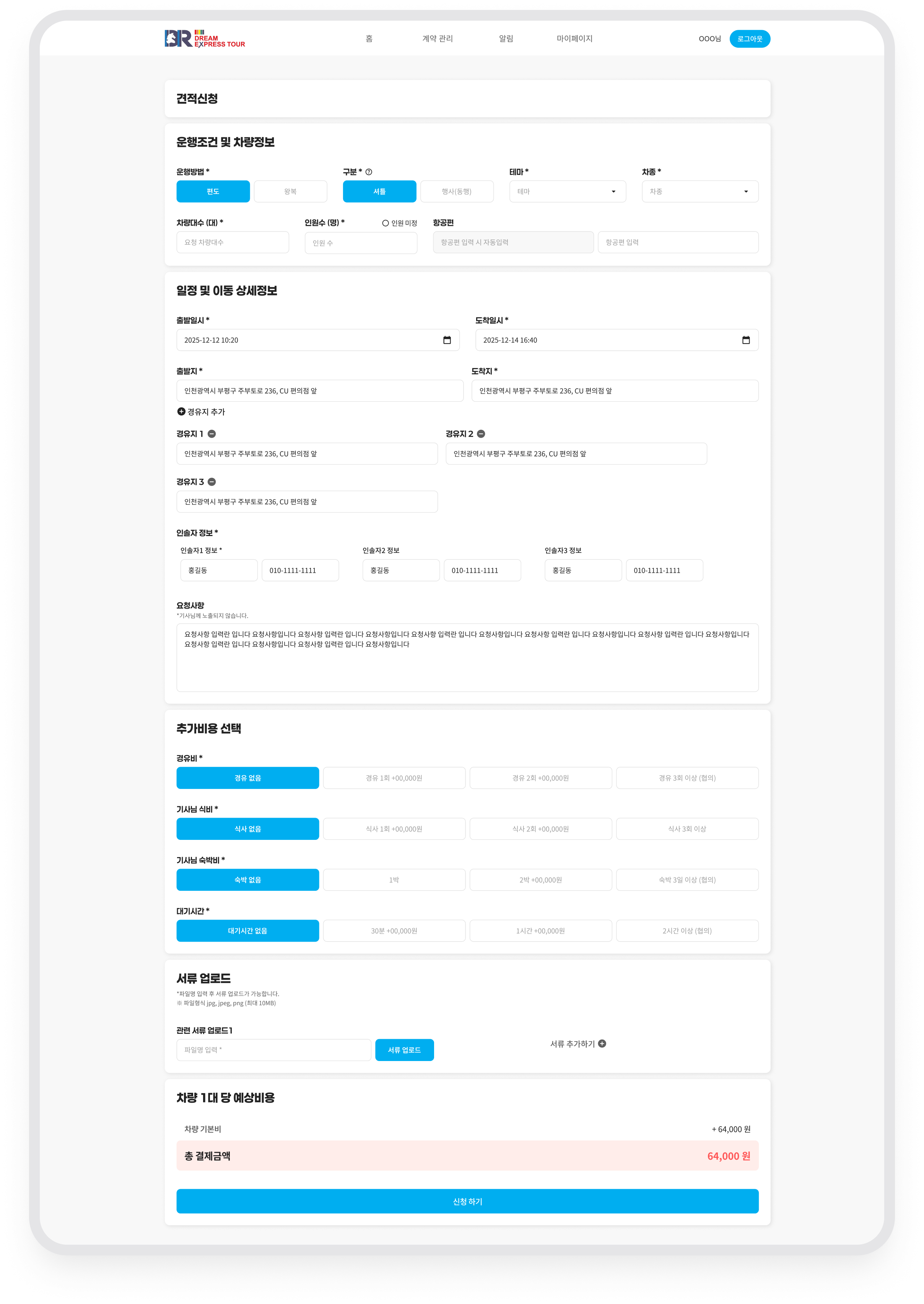Select 식사 3회 이상 option

click(x=687, y=829)
